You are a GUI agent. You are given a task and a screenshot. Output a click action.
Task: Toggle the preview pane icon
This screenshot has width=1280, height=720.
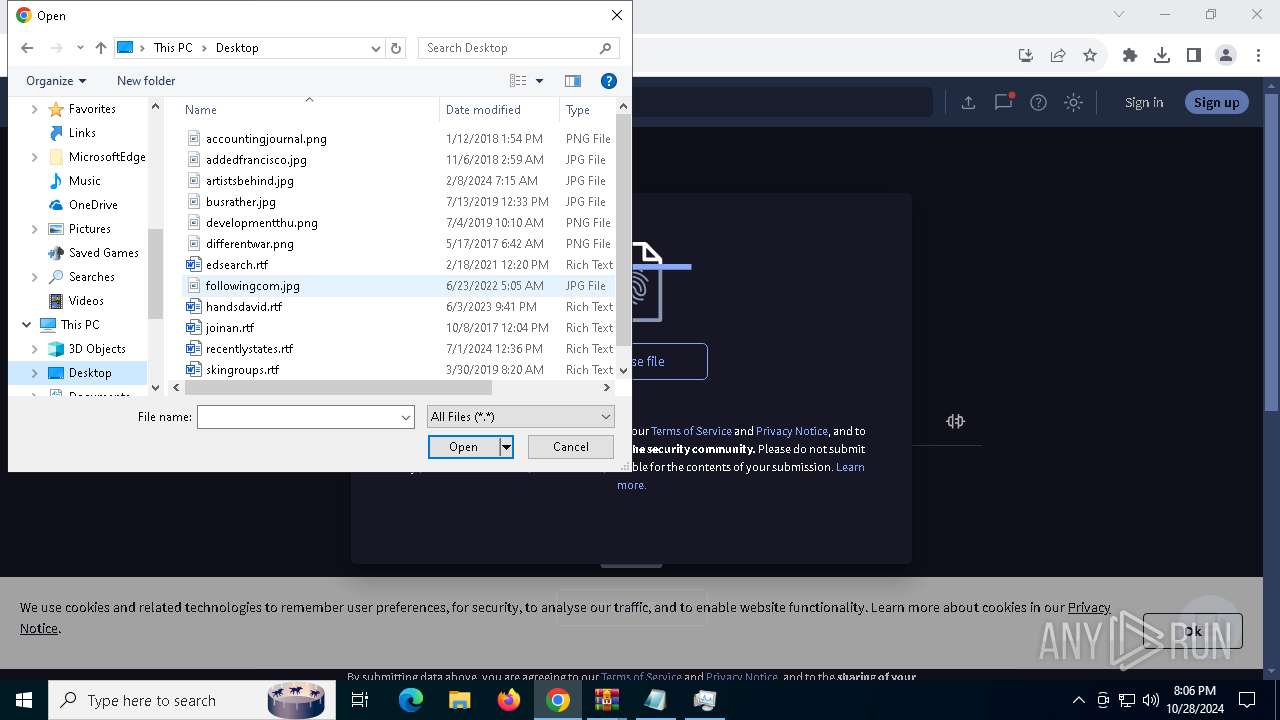coord(573,81)
